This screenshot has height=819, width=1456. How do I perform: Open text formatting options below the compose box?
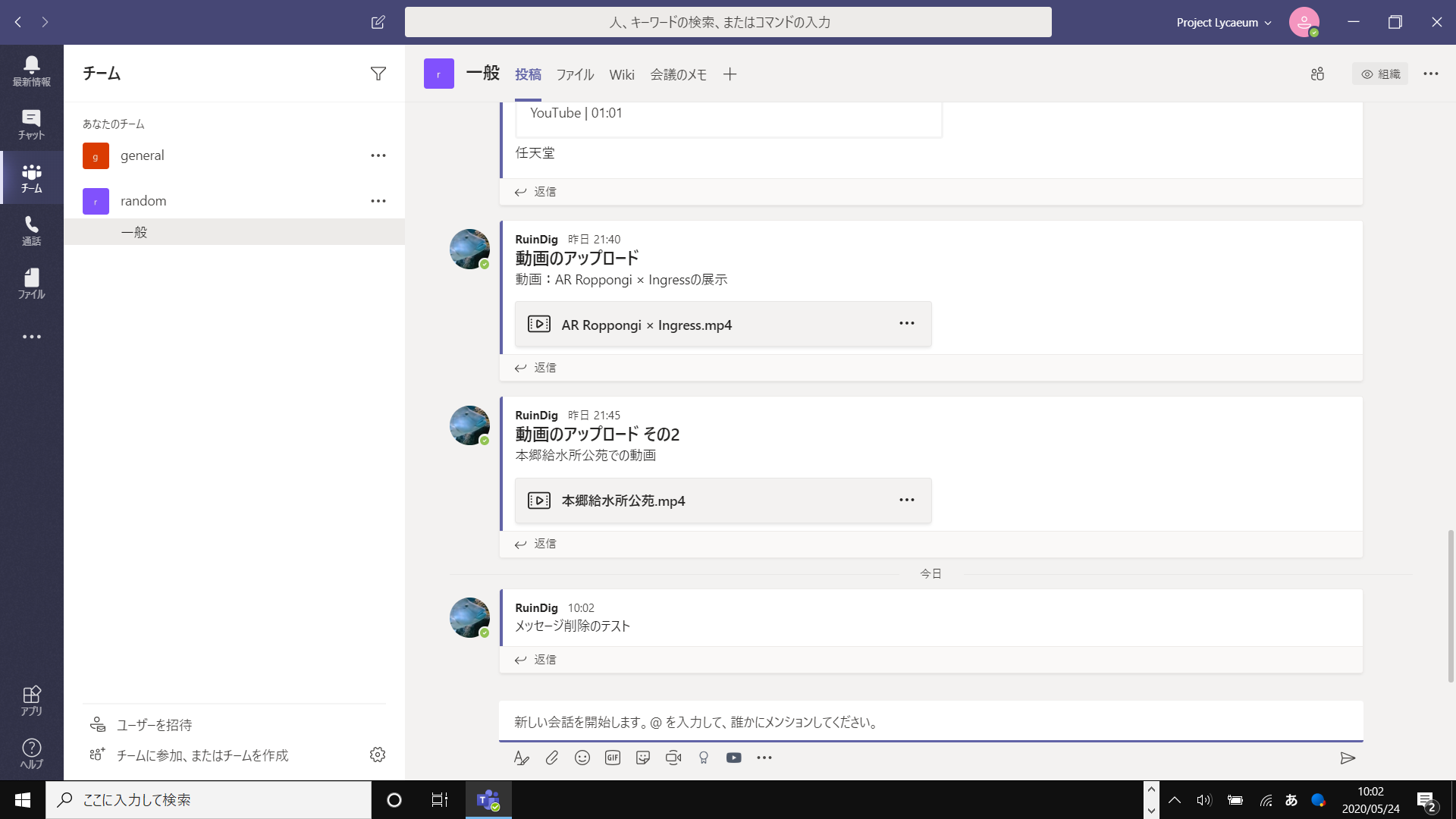click(x=521, y=758)
